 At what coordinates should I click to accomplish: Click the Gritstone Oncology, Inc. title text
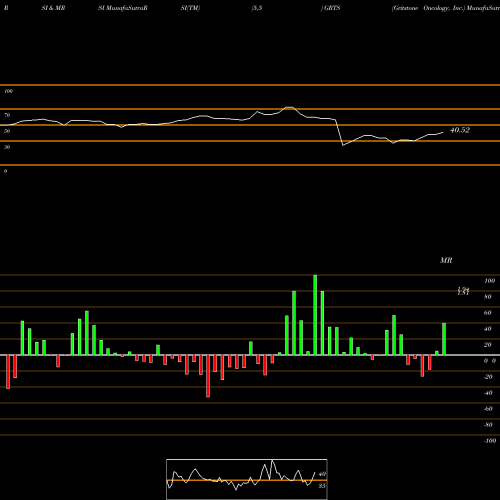(x=428, y=8)
